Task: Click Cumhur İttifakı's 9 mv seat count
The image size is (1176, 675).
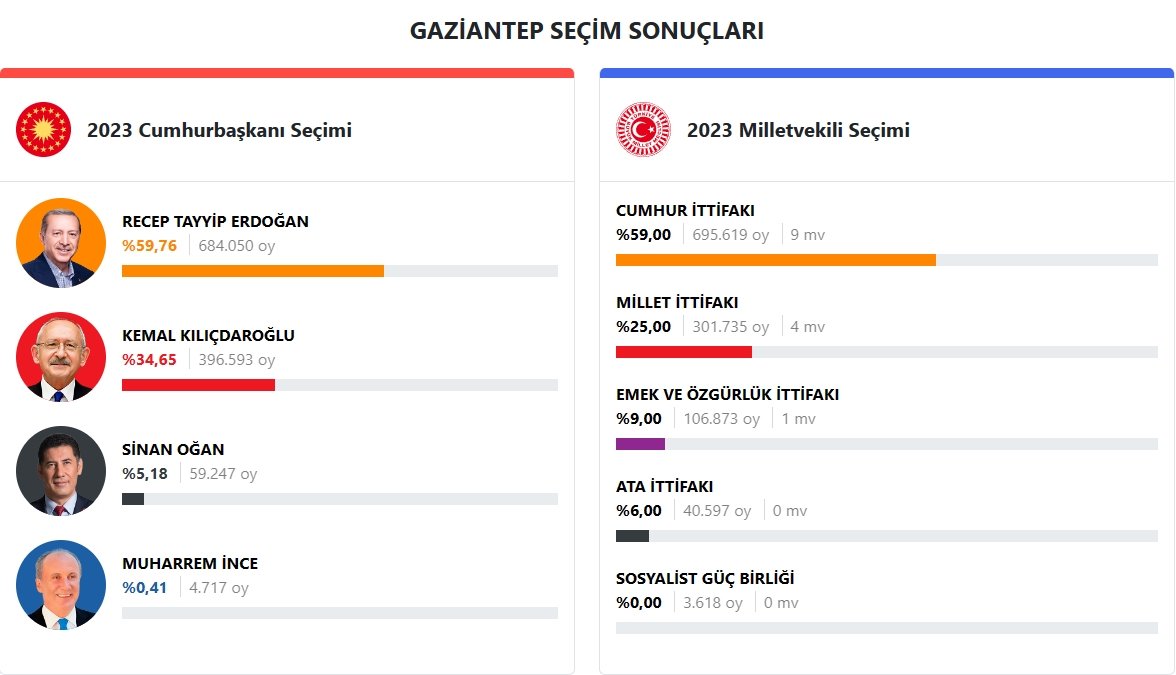Action: (808, 235)
